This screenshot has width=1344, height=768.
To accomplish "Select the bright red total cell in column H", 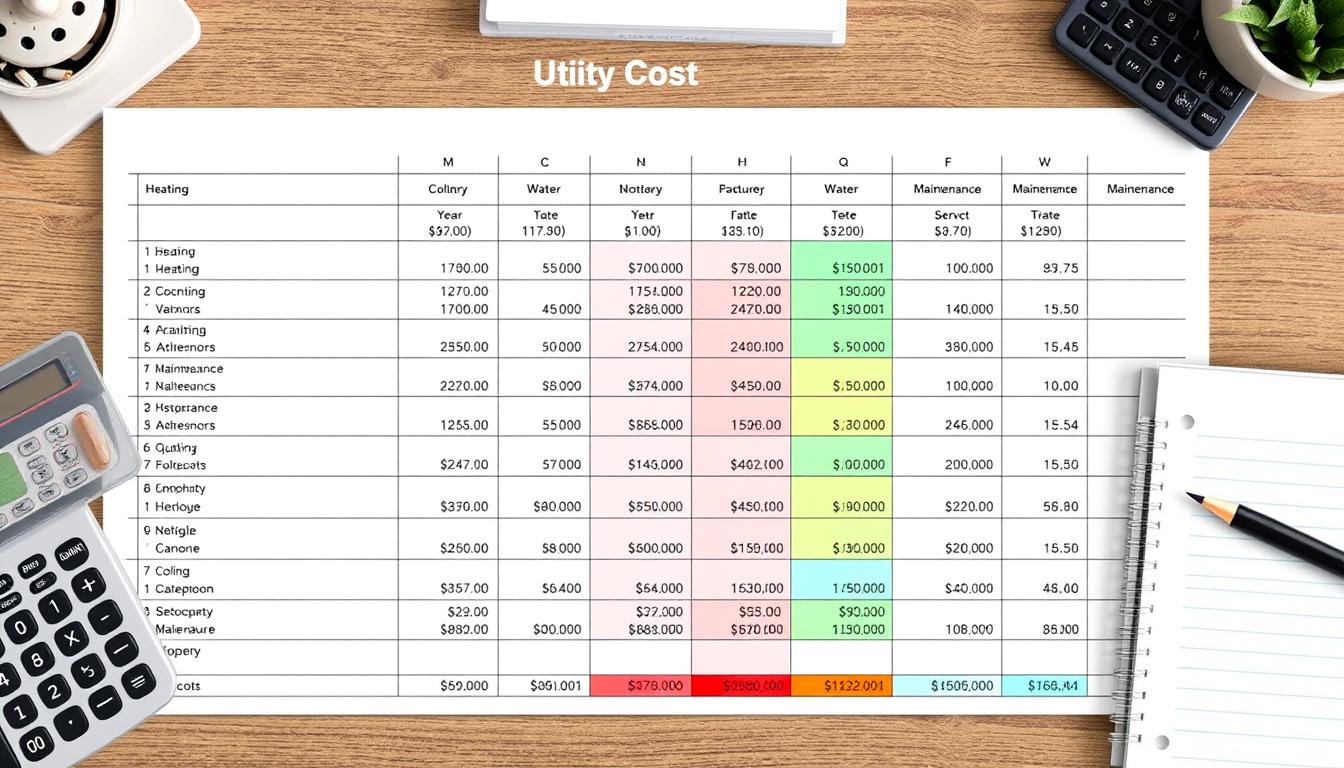I will tap(741, 686).
